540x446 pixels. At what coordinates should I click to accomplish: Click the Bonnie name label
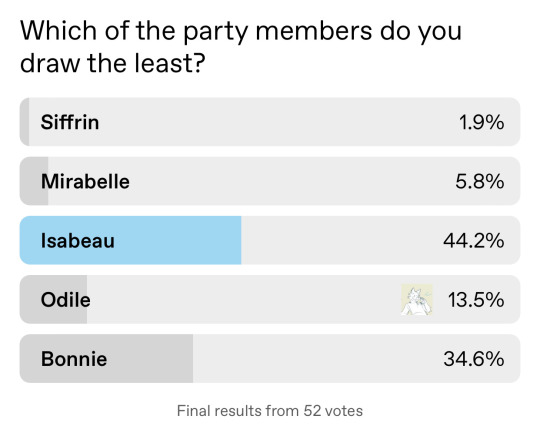pyautogui.click(x=74, y=359)
